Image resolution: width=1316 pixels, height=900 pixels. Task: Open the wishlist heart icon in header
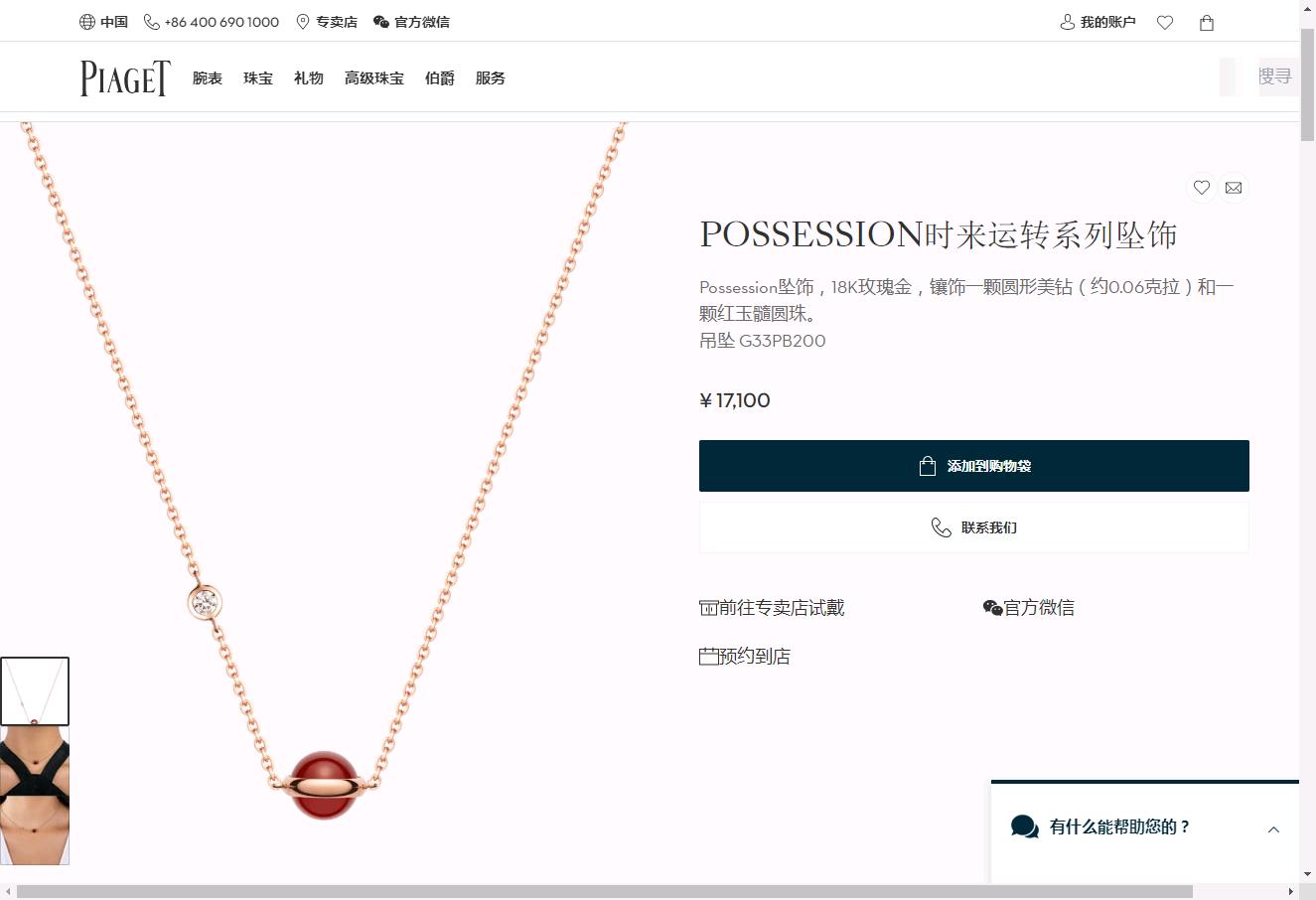tap(1165, 22)
